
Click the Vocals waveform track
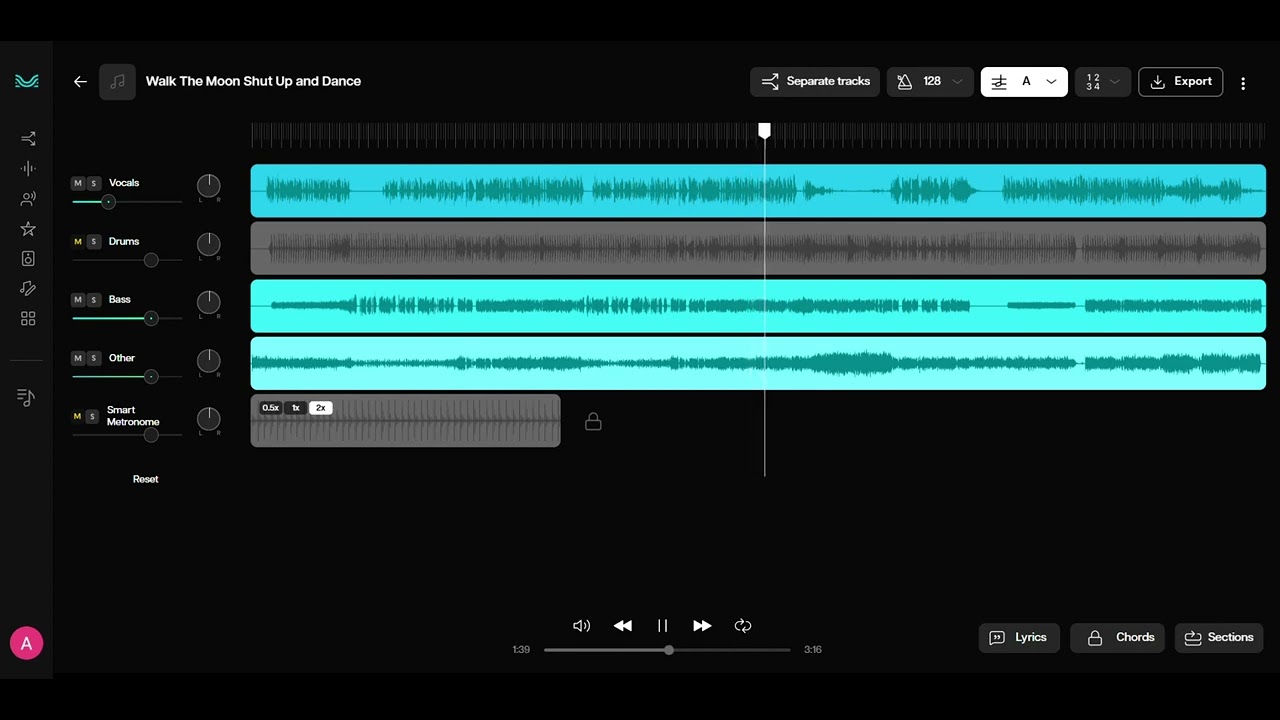758,190
